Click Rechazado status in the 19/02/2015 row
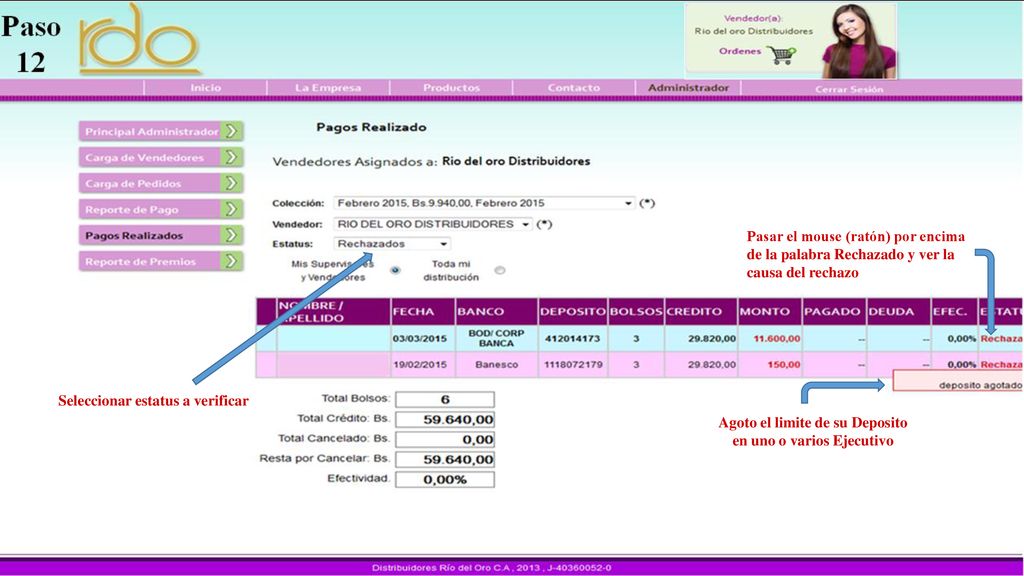The height and width of the screenshot is (576, 1024). pyautogui.click(x=1002, y=364)
